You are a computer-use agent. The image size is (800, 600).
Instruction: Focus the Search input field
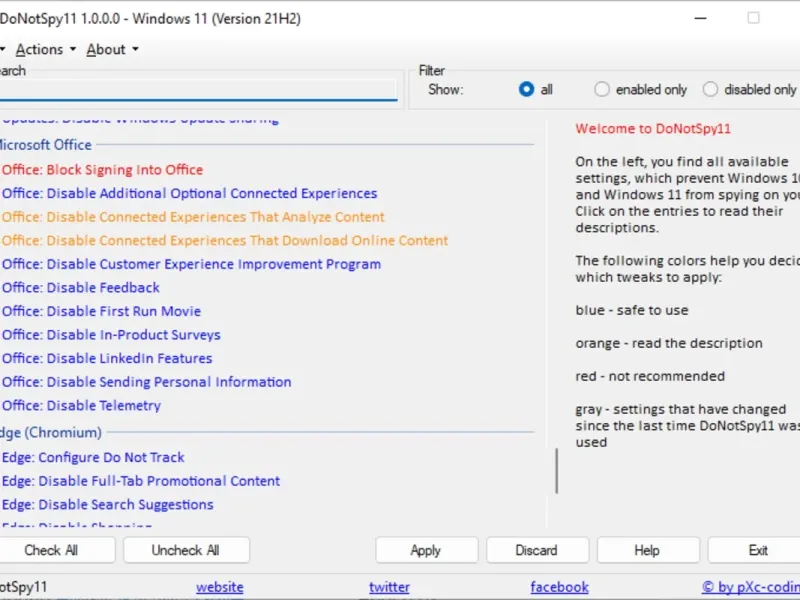point(198,89)
